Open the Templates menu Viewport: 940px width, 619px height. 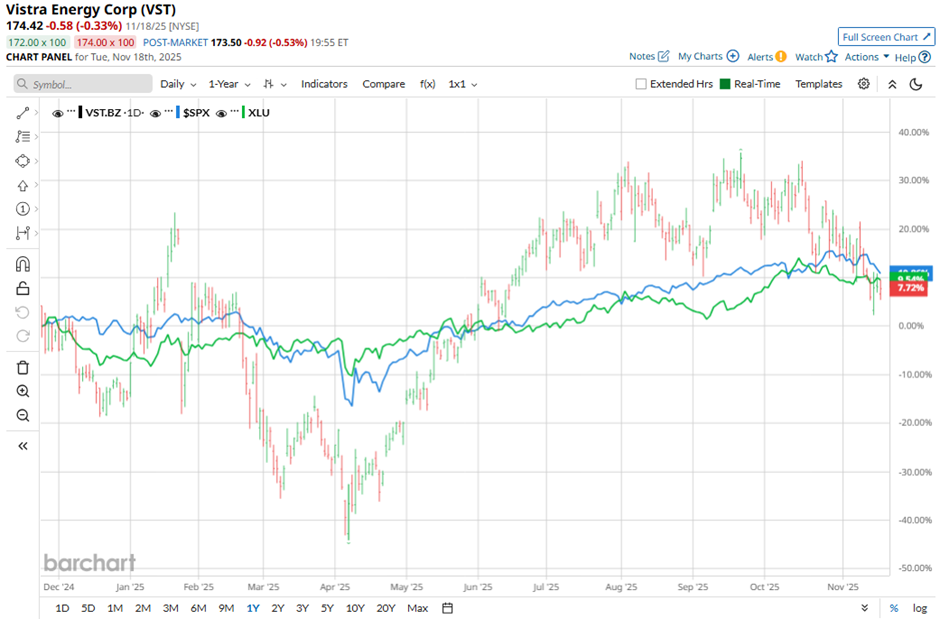click(818, 84)
